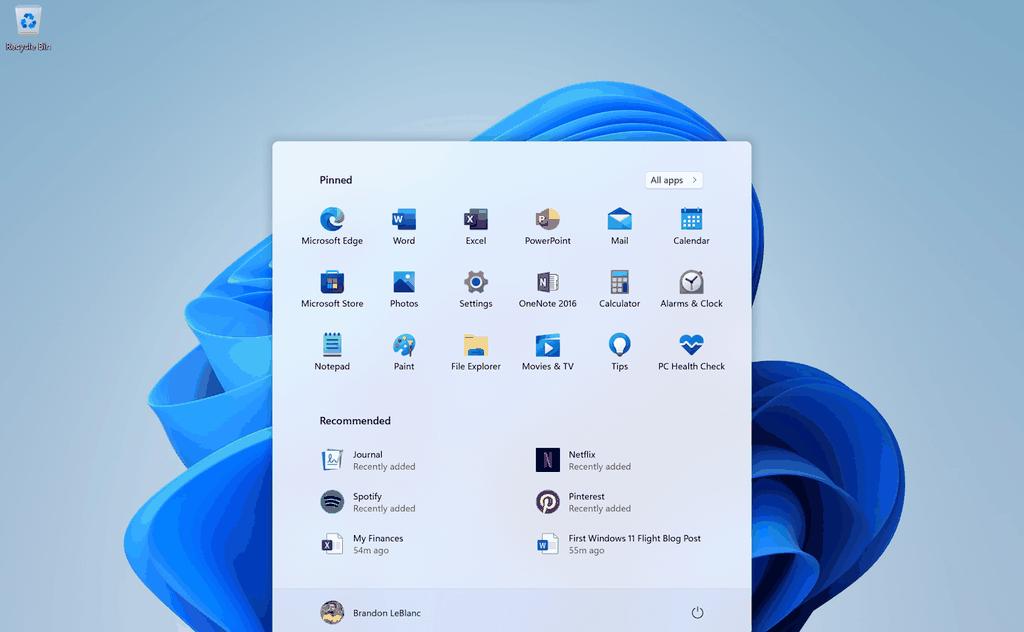The image size is (1024, 632).
Task: Open the Settings gear app
Action: click(475, 288)
